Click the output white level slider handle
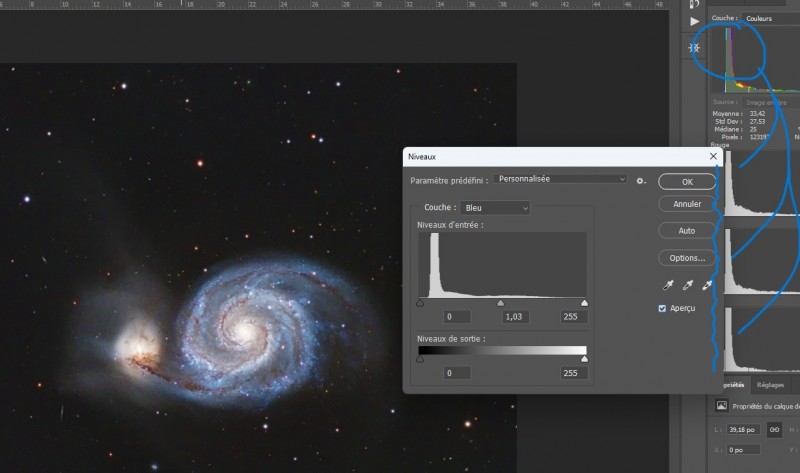This screenshot has height=473, width=800. click(x=584, y=359)
